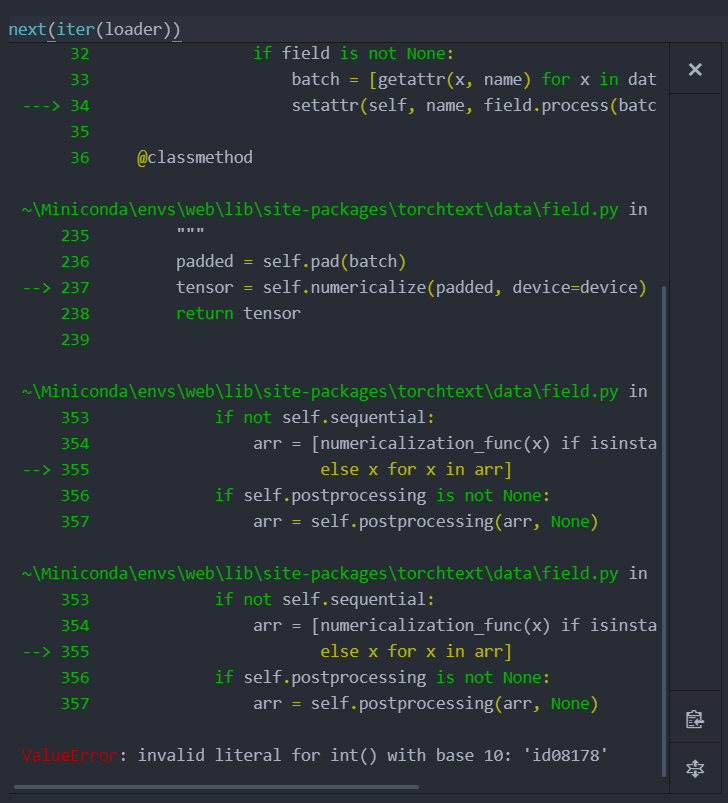Click line 237 self.numericalize line
The height and width of the screenshot is (803, 728).
point(335,287)
